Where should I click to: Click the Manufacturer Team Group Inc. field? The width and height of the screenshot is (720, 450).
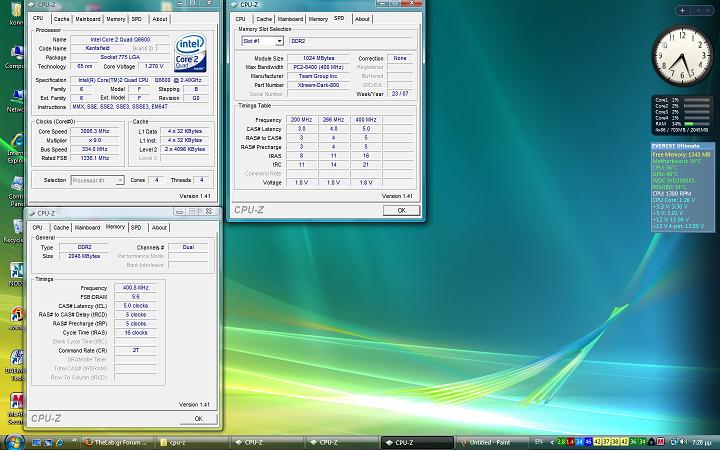coord(318,76)
